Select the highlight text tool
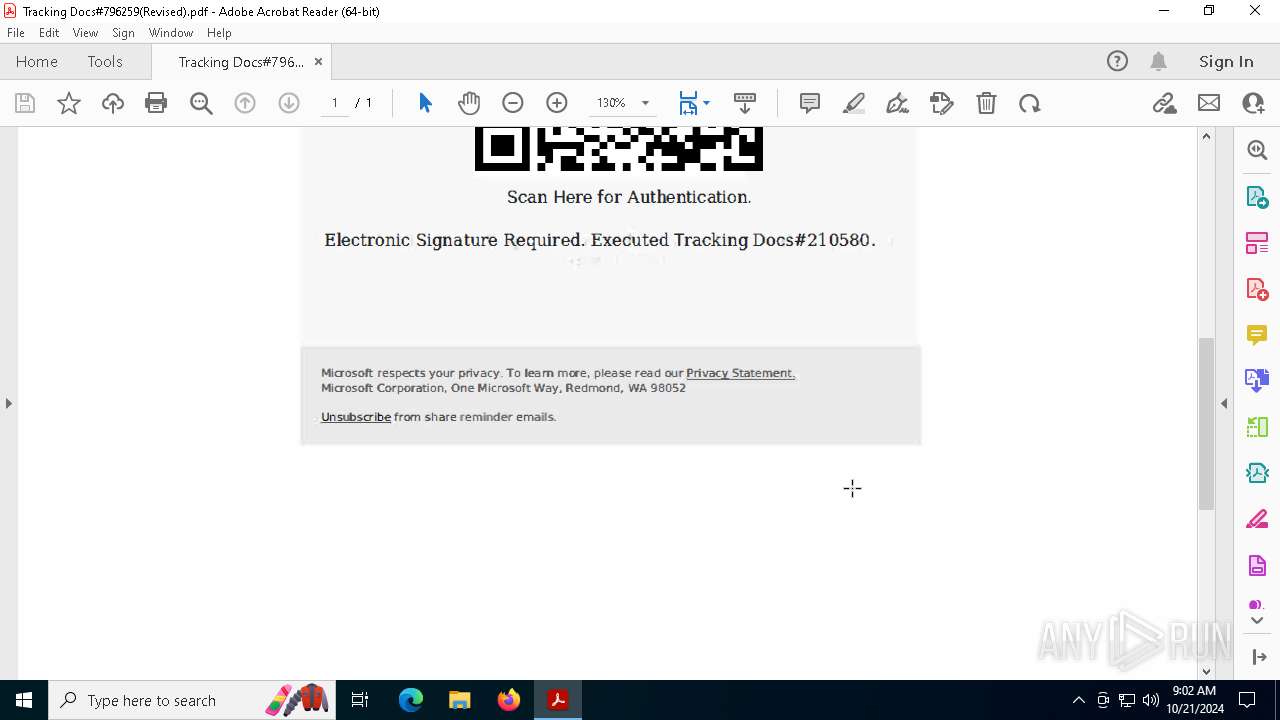 pos(854,103)
